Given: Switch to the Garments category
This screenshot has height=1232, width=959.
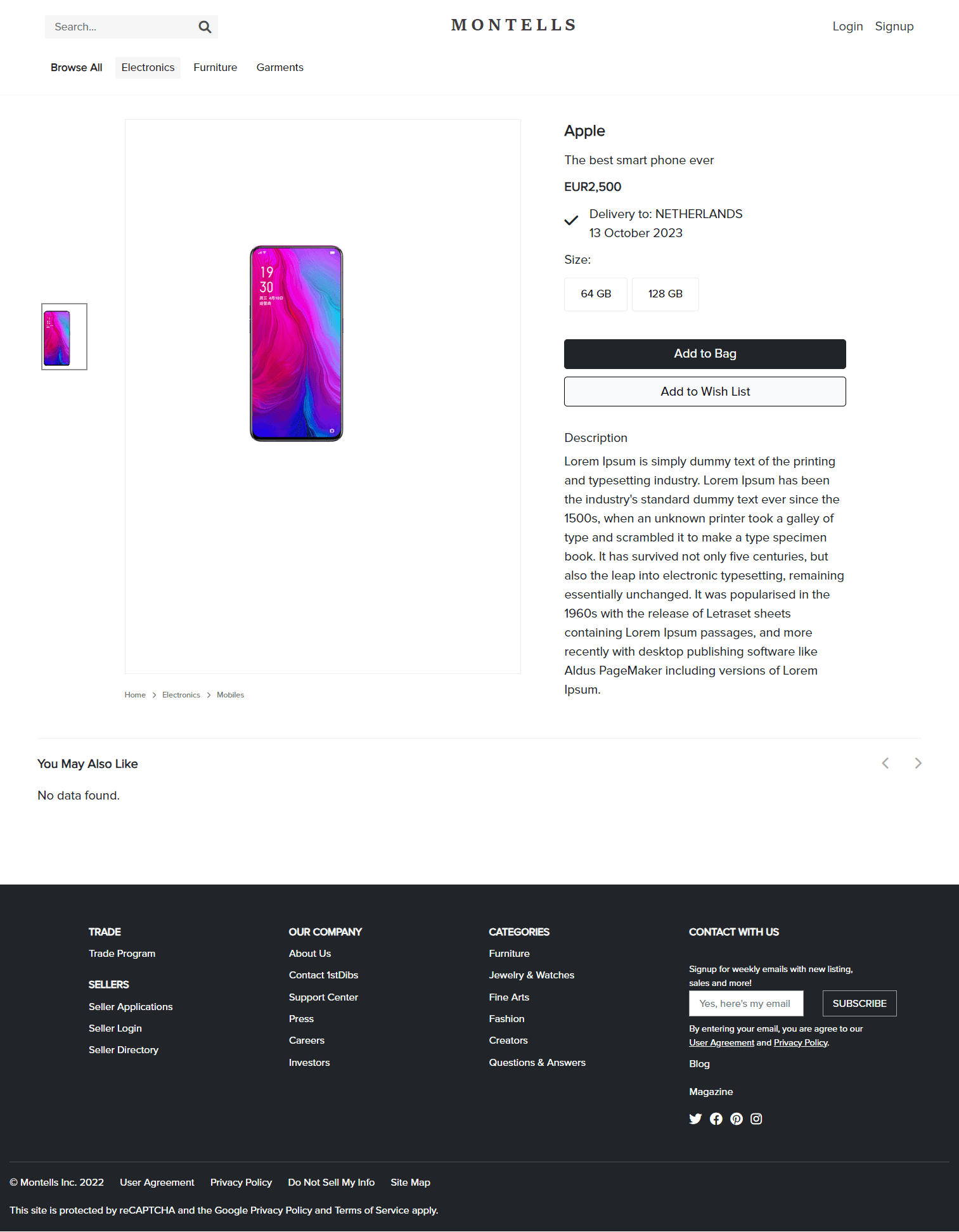Looking at the screenshot, I should [280, 68].
